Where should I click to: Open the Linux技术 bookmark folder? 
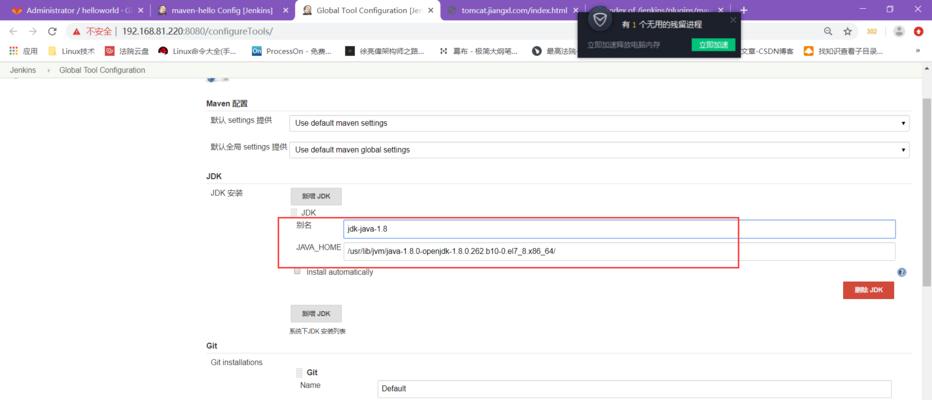click(x=71, y=51)
